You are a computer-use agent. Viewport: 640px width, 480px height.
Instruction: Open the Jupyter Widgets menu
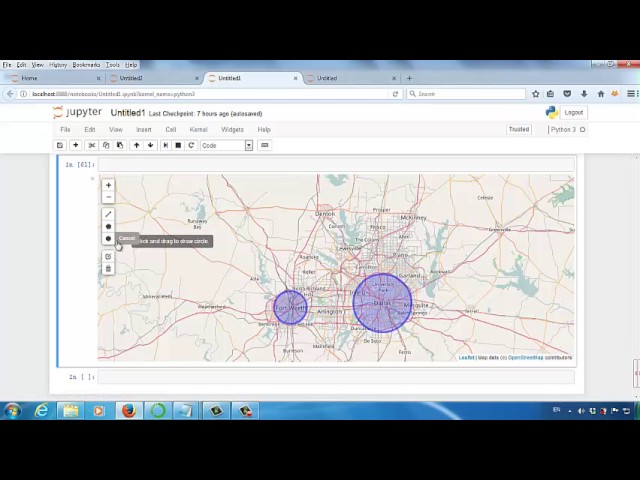232,129
